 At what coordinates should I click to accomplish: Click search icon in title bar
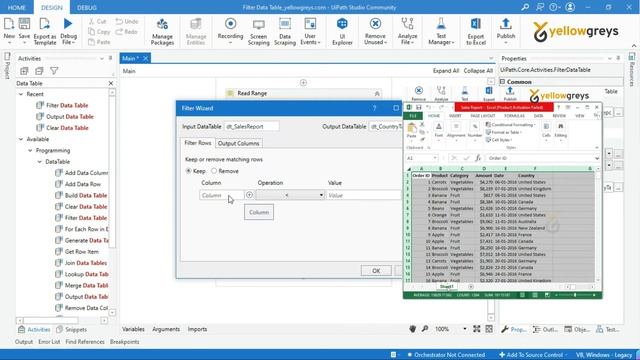(525, 7)
